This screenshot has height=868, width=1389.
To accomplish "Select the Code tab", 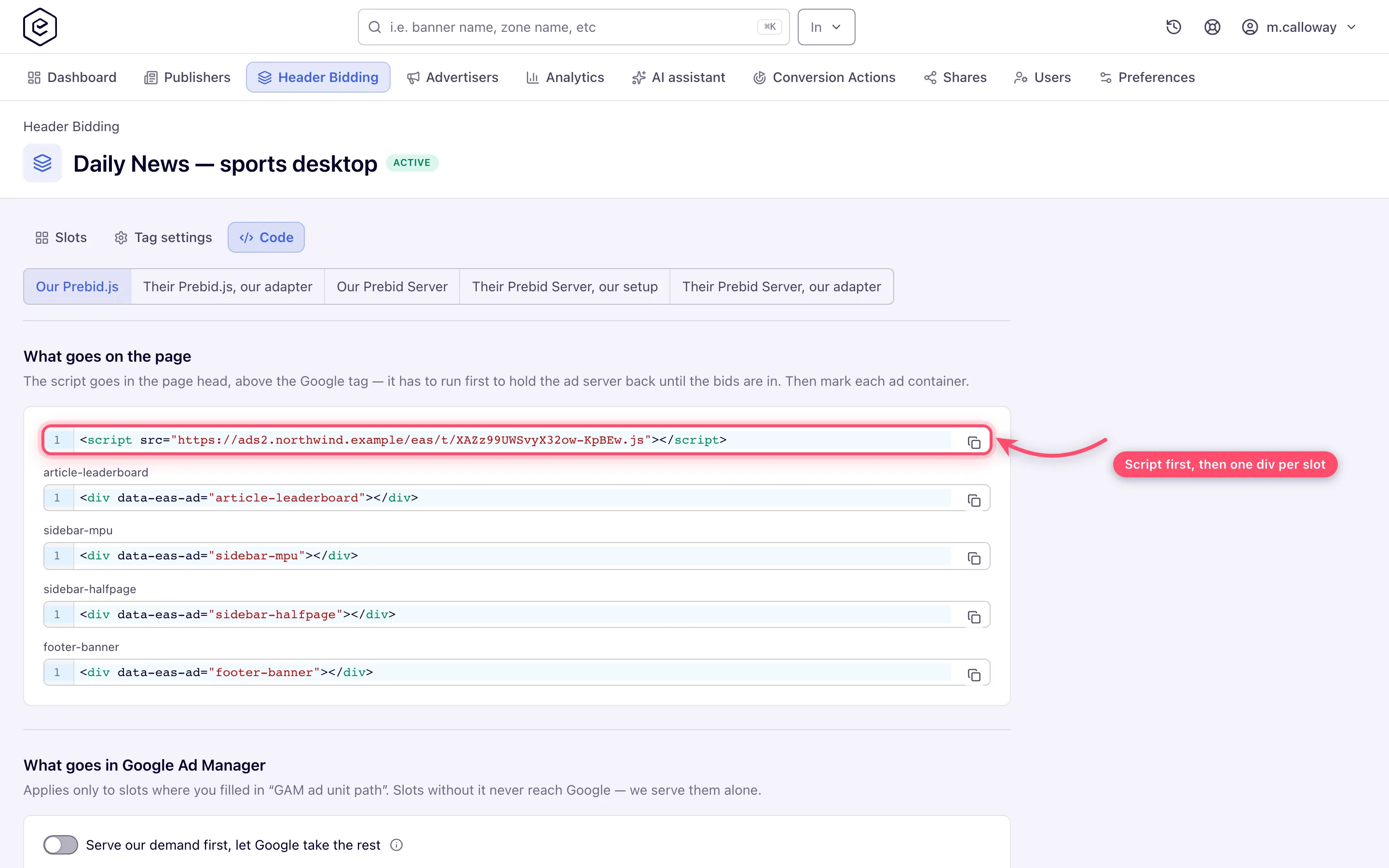I will pos(266,237).
